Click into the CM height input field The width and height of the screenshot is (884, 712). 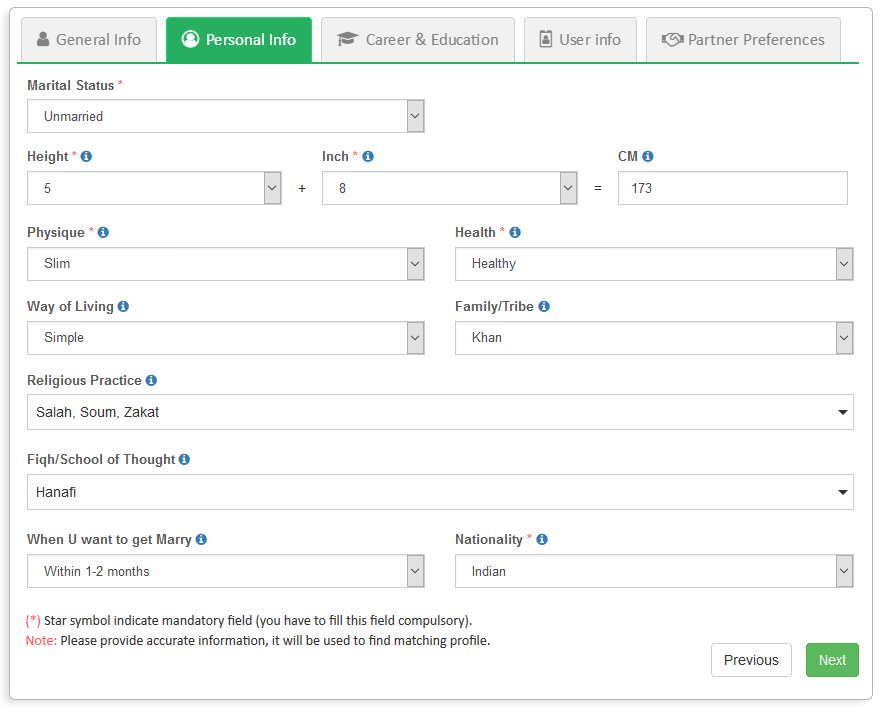point(732,188)
